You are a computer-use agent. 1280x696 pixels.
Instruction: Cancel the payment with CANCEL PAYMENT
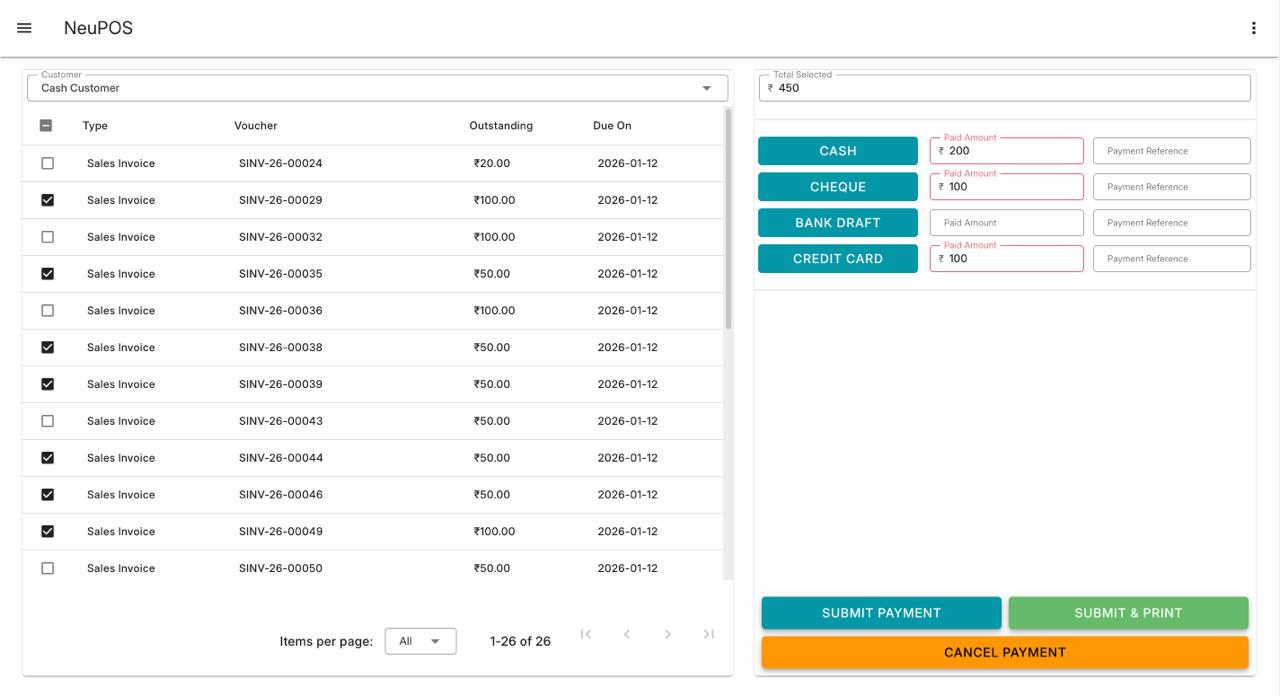coord(1005,652)
